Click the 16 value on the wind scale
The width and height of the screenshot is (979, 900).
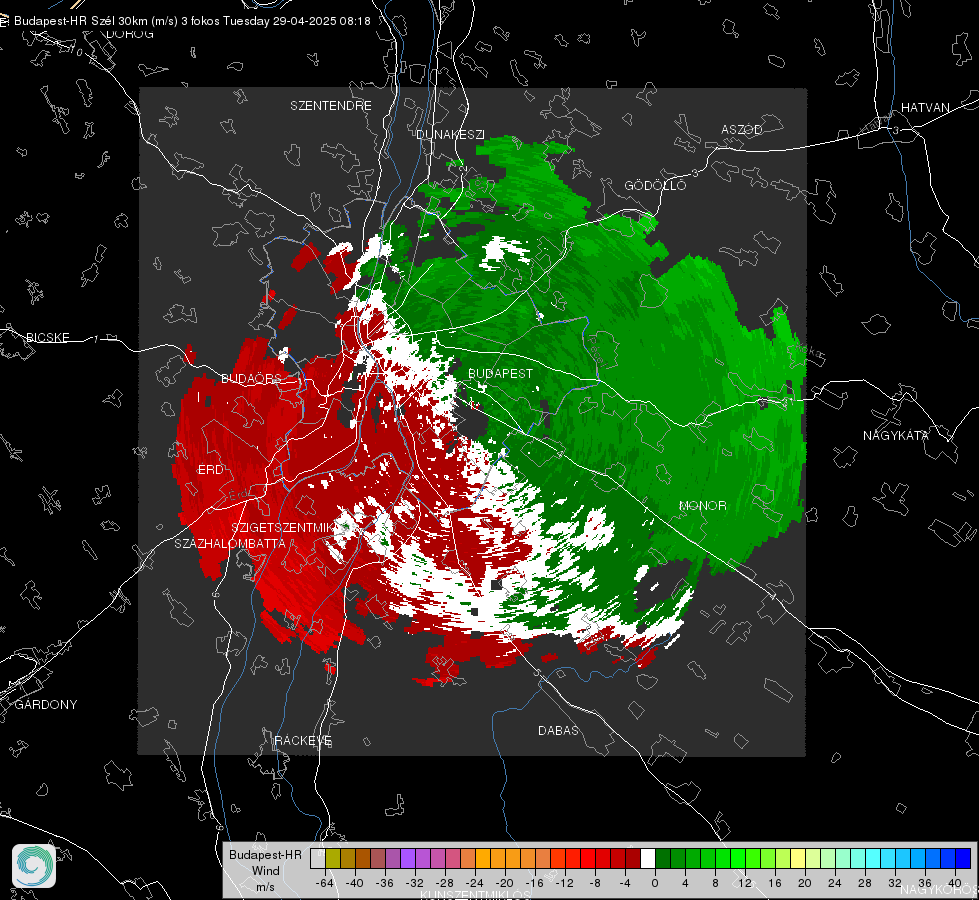[x=775, y=883]
